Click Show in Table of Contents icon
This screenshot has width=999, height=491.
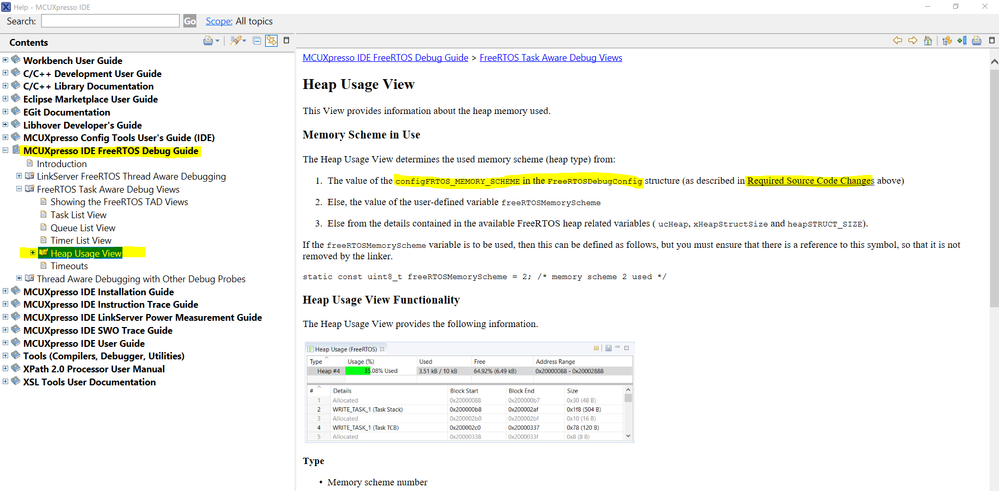click(947, 41)
